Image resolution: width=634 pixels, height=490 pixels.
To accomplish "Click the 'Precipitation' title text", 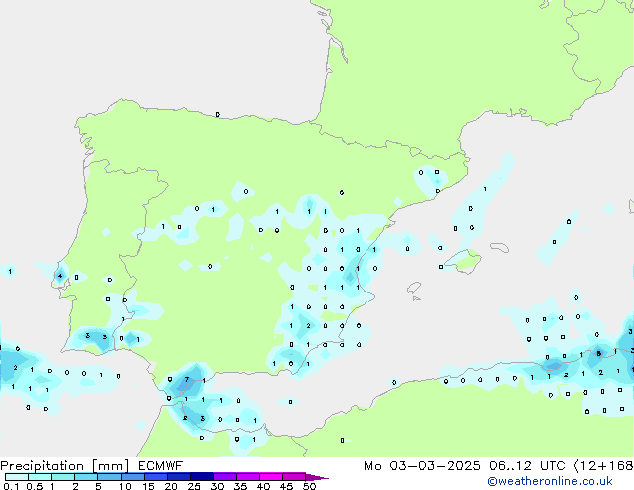I will 42,466.
